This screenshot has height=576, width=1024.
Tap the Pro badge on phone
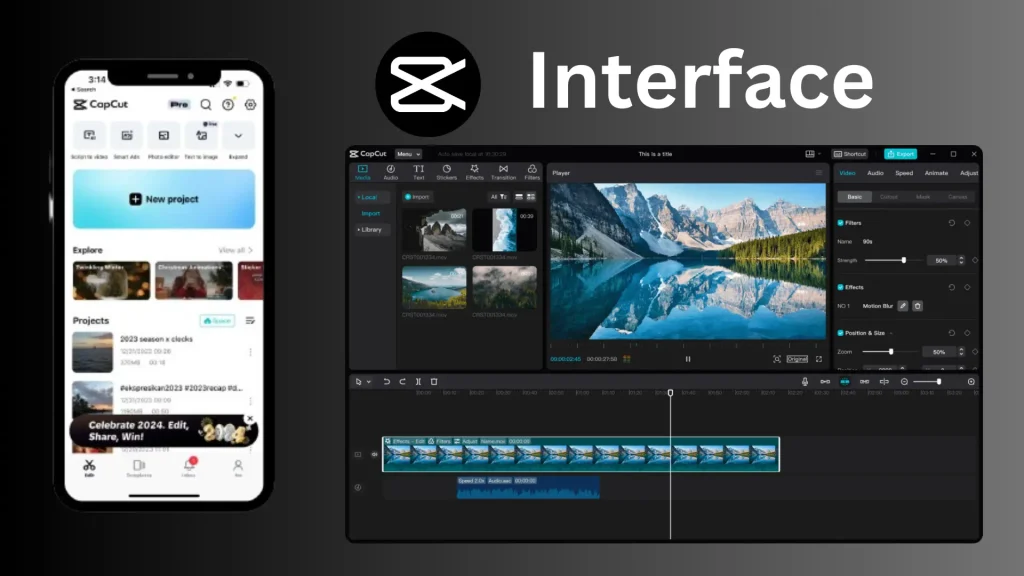pos(179,104)
